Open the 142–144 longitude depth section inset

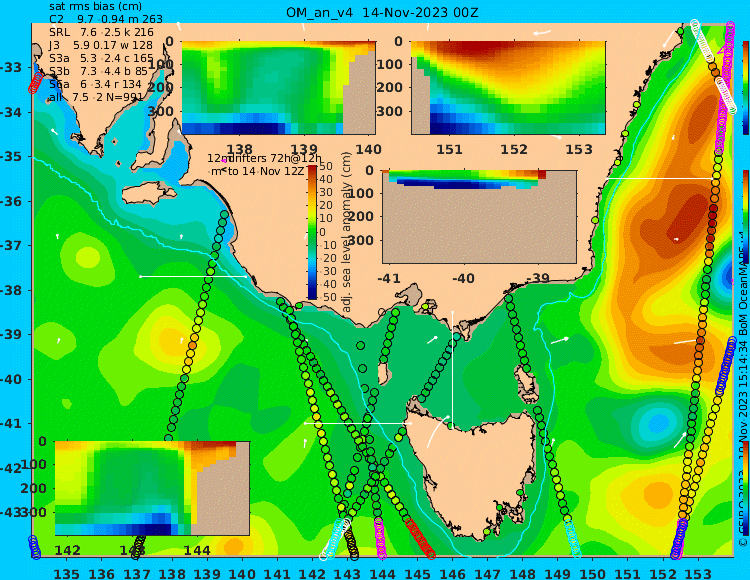point(152,488)
